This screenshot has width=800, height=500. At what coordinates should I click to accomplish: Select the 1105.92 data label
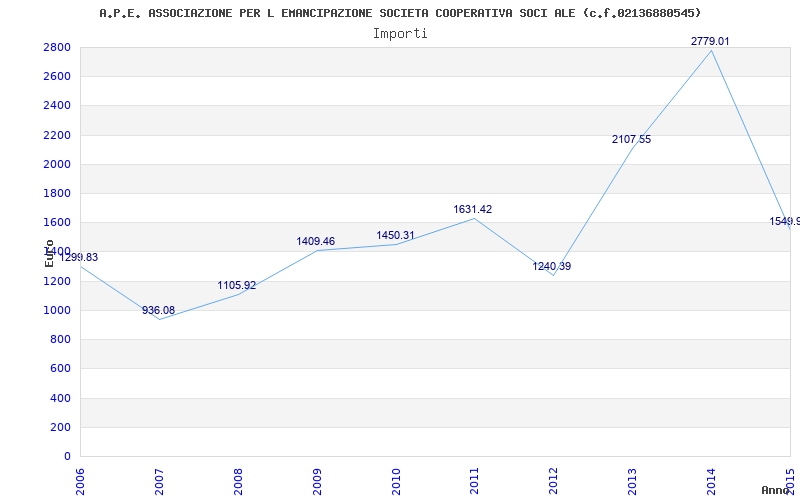[237, 286]
